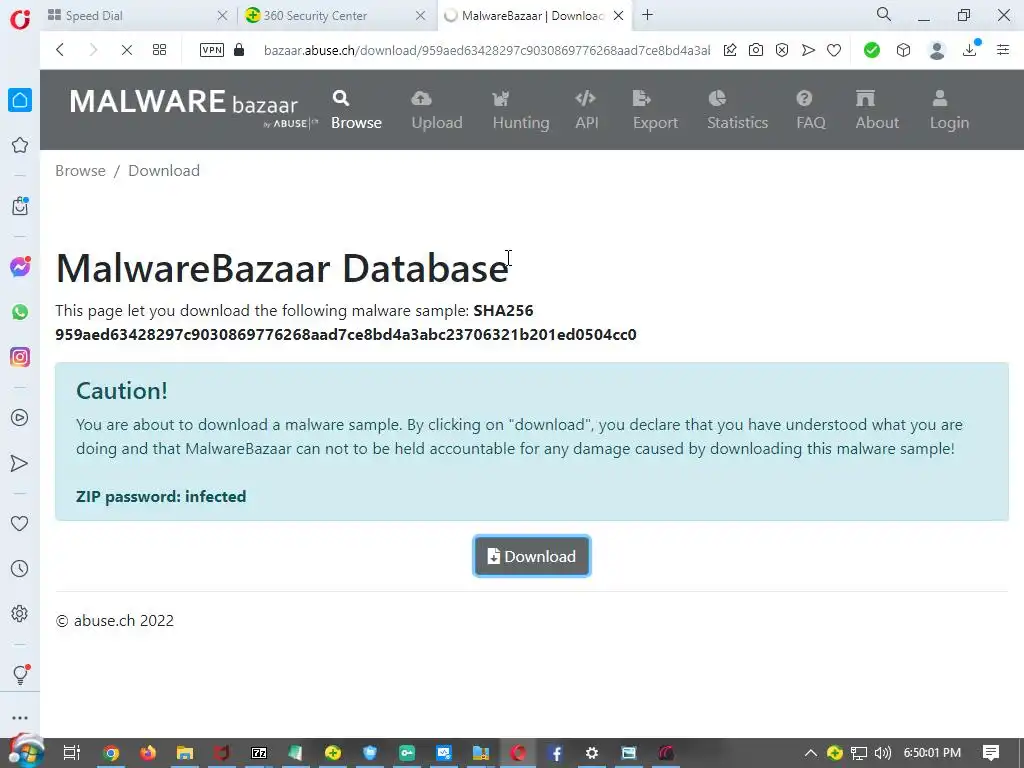The width and height of the screenshot is (1024, 768).
Task: Open the Export page
Action: pyautogui.click(x=655, y=110)
